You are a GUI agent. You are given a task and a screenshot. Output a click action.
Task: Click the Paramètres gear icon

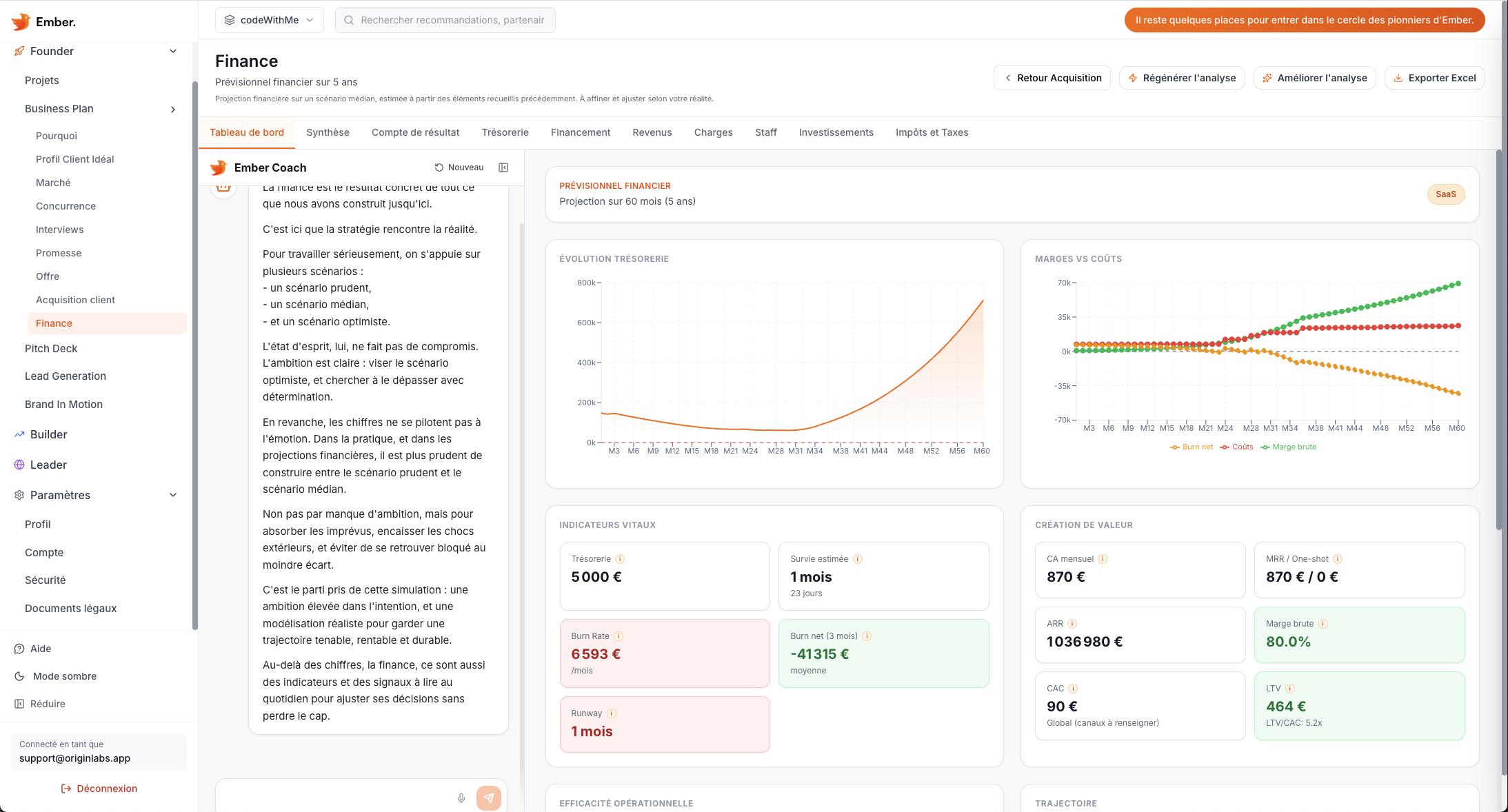point(18,495)
